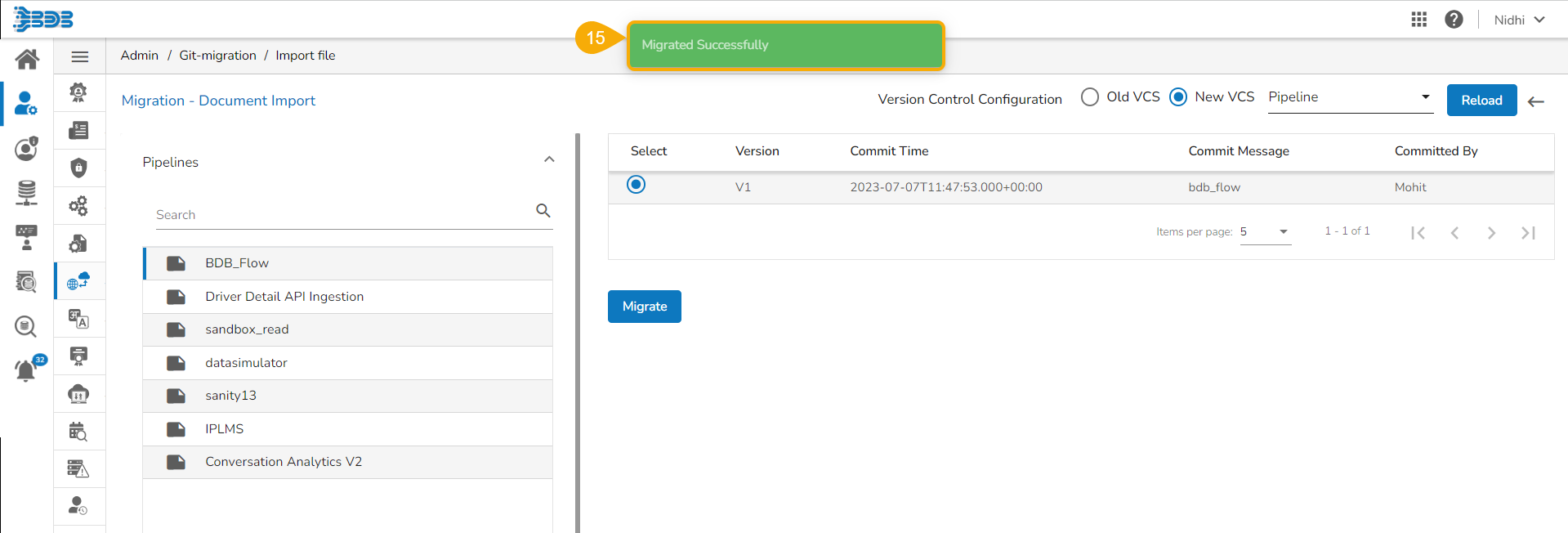The height and width of the screenshot is (533, 1568).
Task: Open the database magnifier search icon
Action: point(26,327)
